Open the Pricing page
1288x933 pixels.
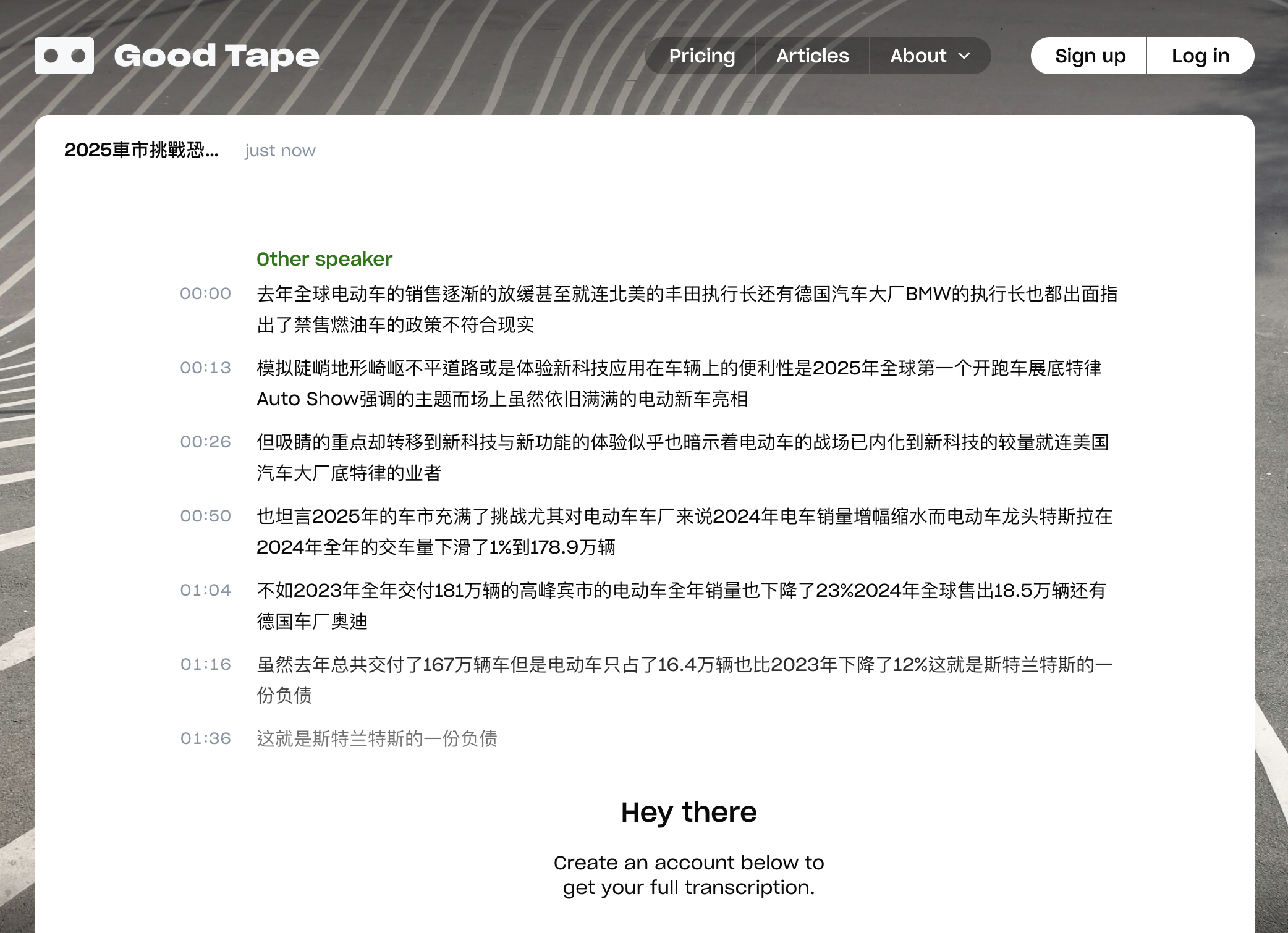[x=702, y=56]
